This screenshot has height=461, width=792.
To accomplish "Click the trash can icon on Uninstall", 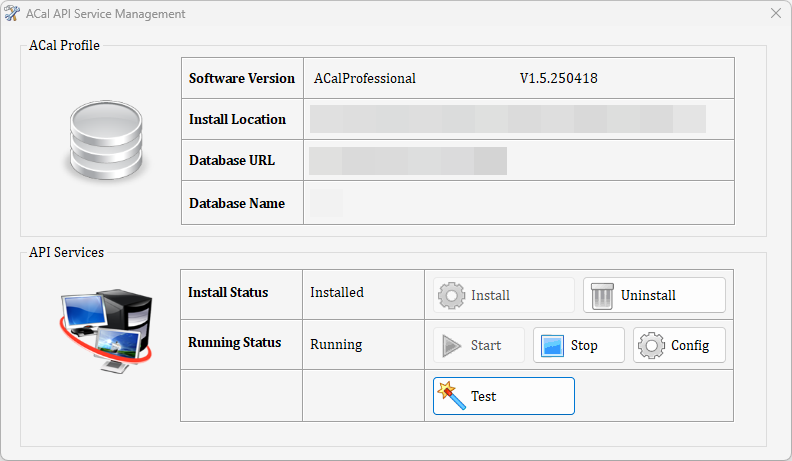I will pyautogui.click(x=602, y=295).
